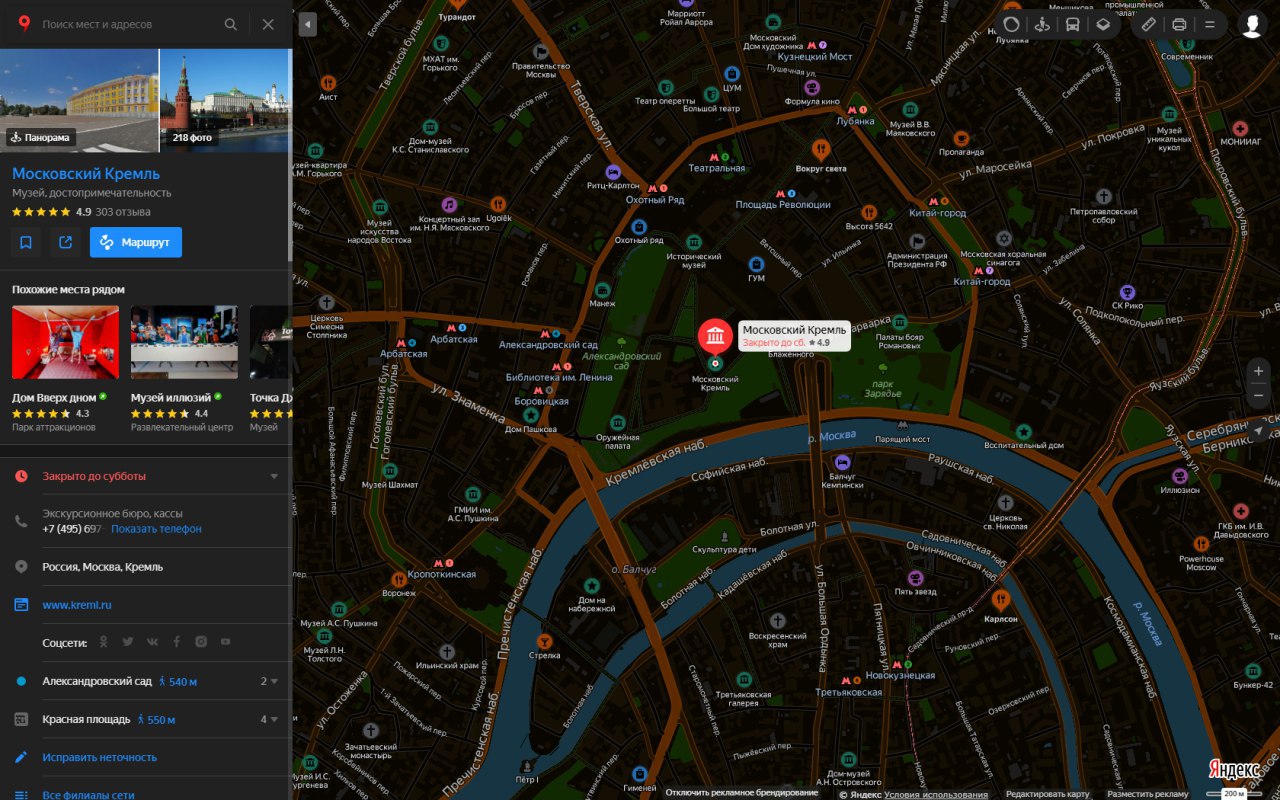Viewport: 1280px width, 800px height.
Task: Expand Александровский сад metro exits dropdown
Action: pos(270,681)
